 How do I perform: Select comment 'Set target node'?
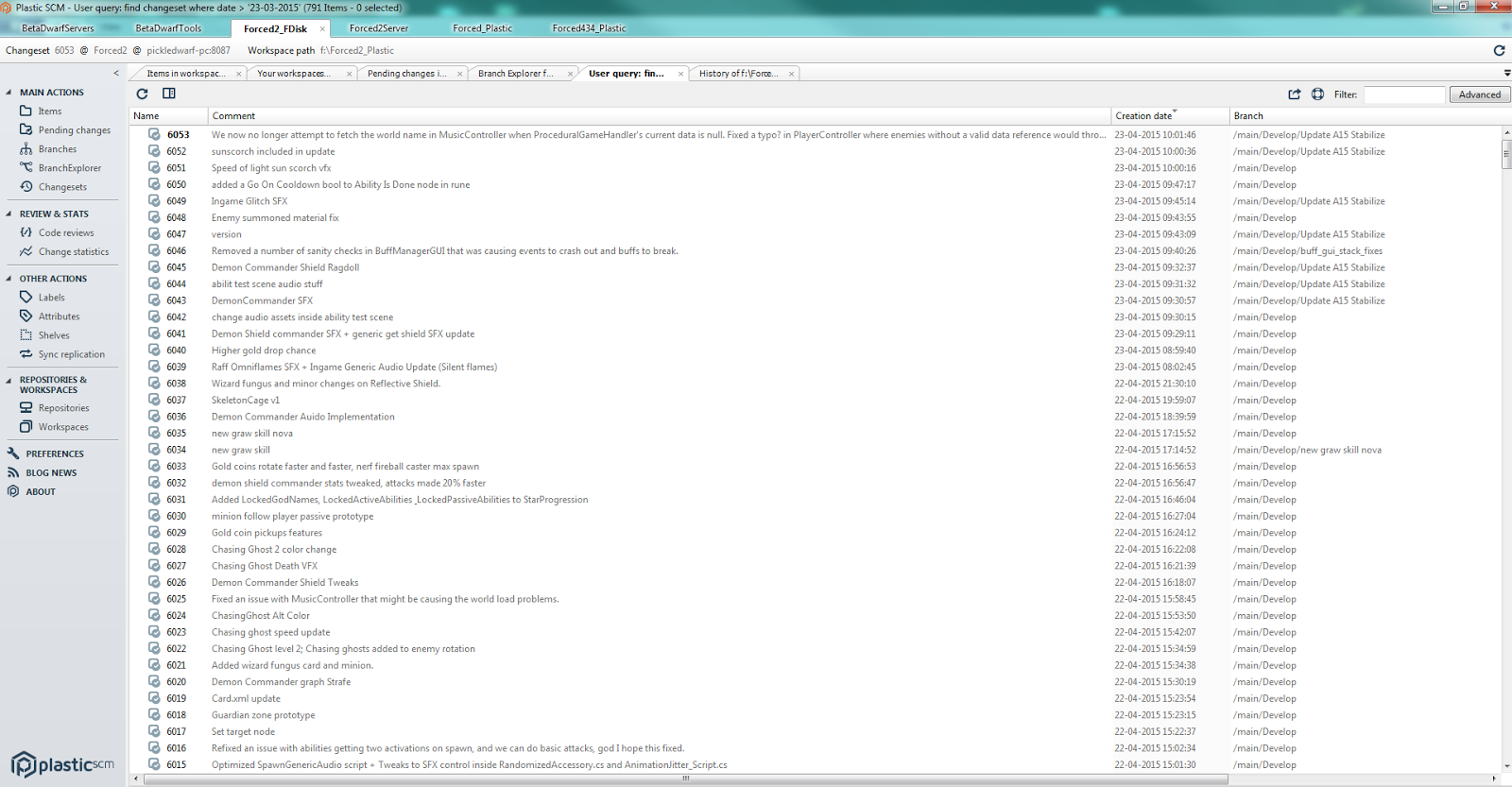click(x=243, y=732)
